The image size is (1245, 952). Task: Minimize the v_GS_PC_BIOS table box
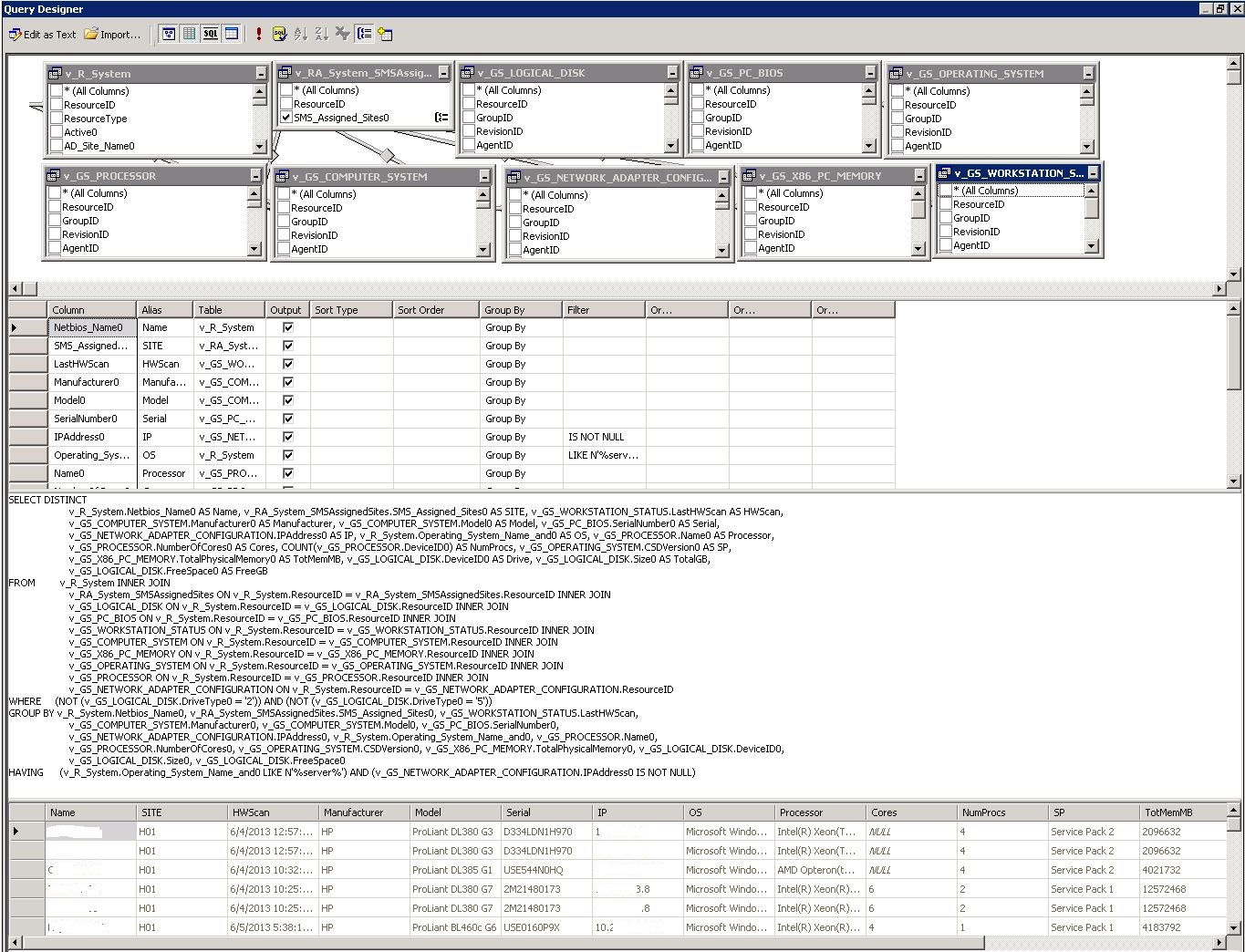pyautogui.click(x=871, y=73)
